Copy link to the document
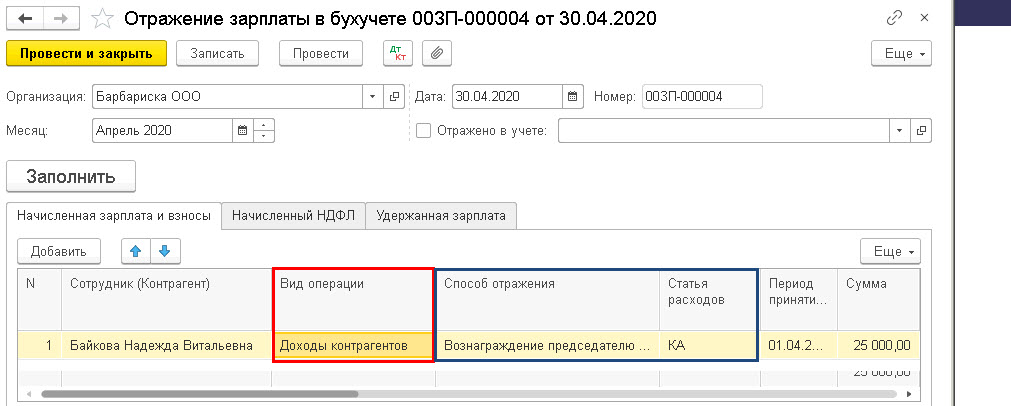1011x406 pixels. [894, 19]
